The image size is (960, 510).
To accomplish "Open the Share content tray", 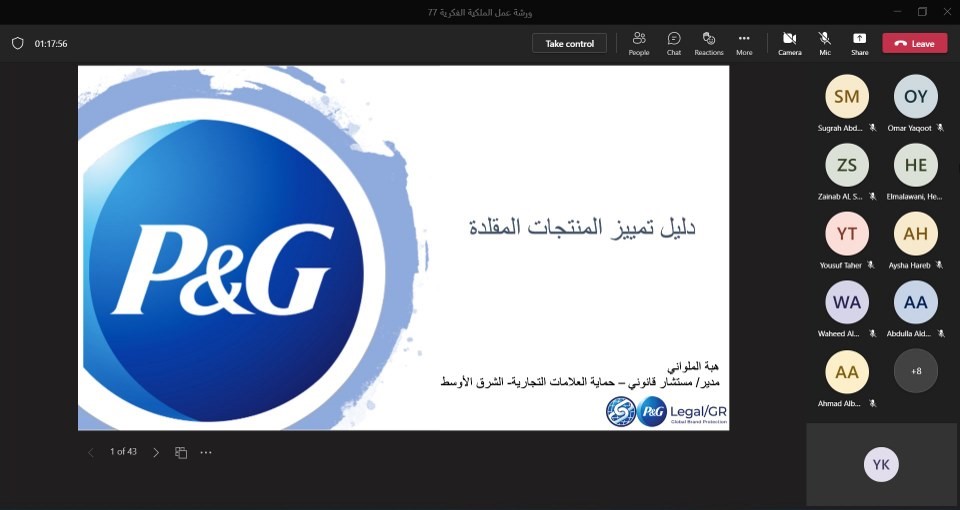I will click(859, 43).
